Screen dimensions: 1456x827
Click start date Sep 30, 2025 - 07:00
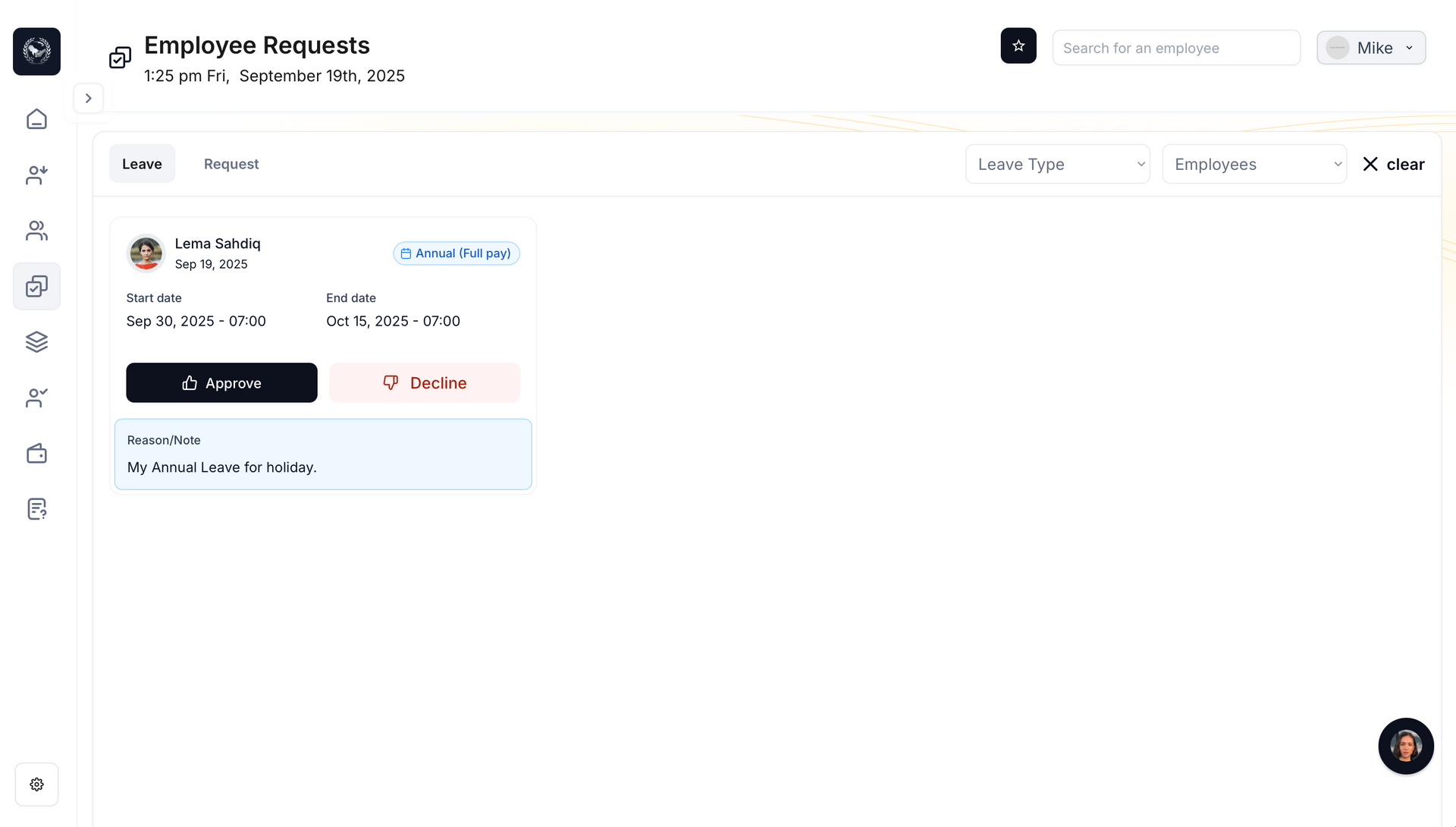(196, 321)
